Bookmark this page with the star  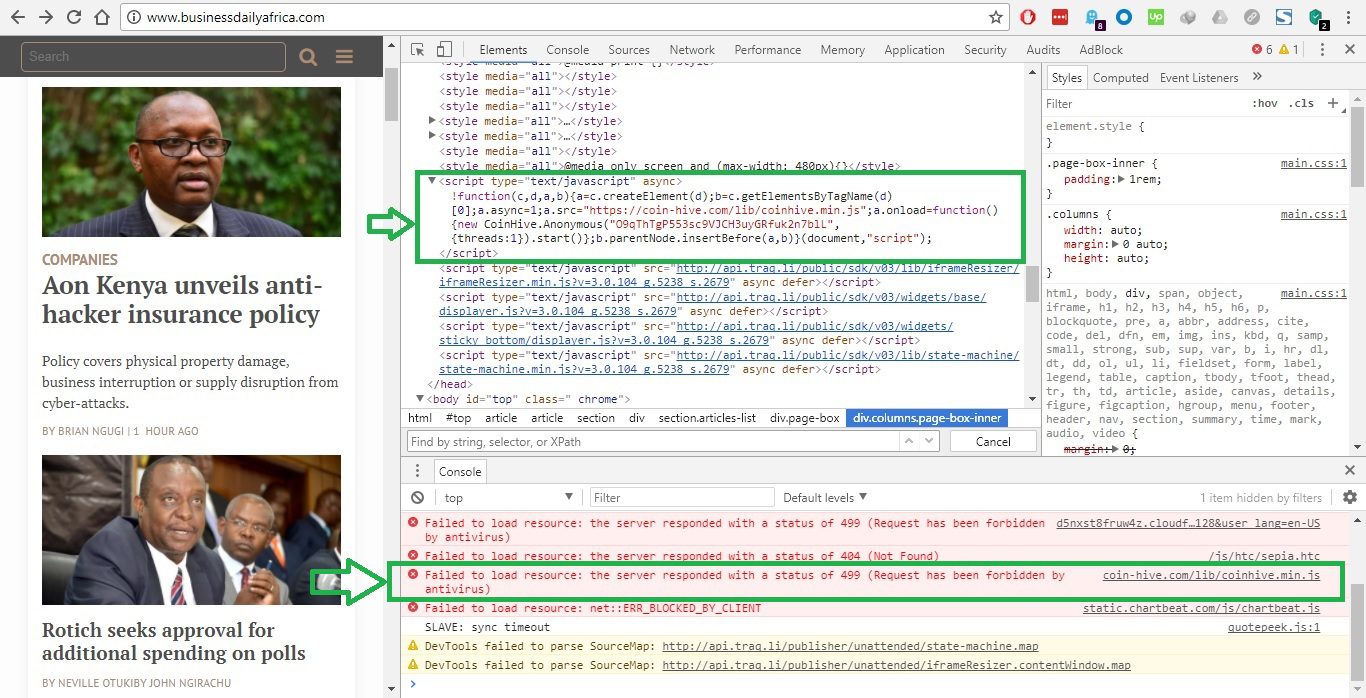pyautogui.click(x=995, y=17)
